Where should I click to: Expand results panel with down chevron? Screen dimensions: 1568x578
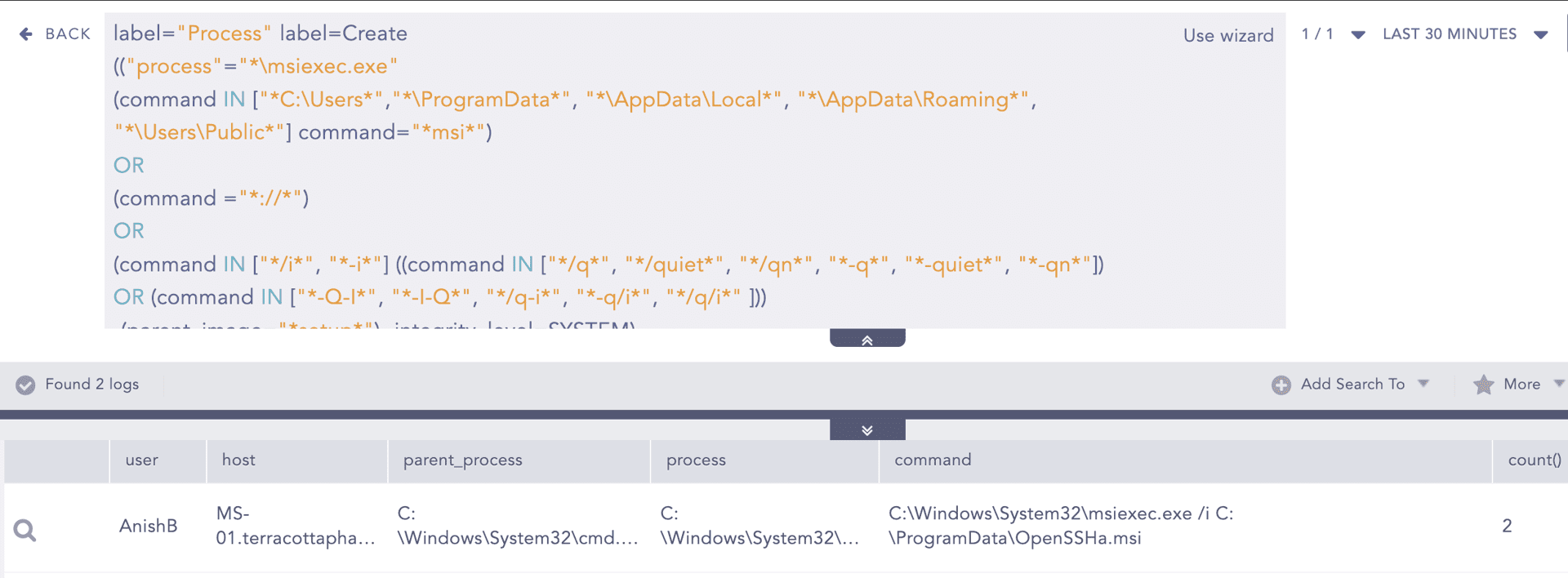866,430
